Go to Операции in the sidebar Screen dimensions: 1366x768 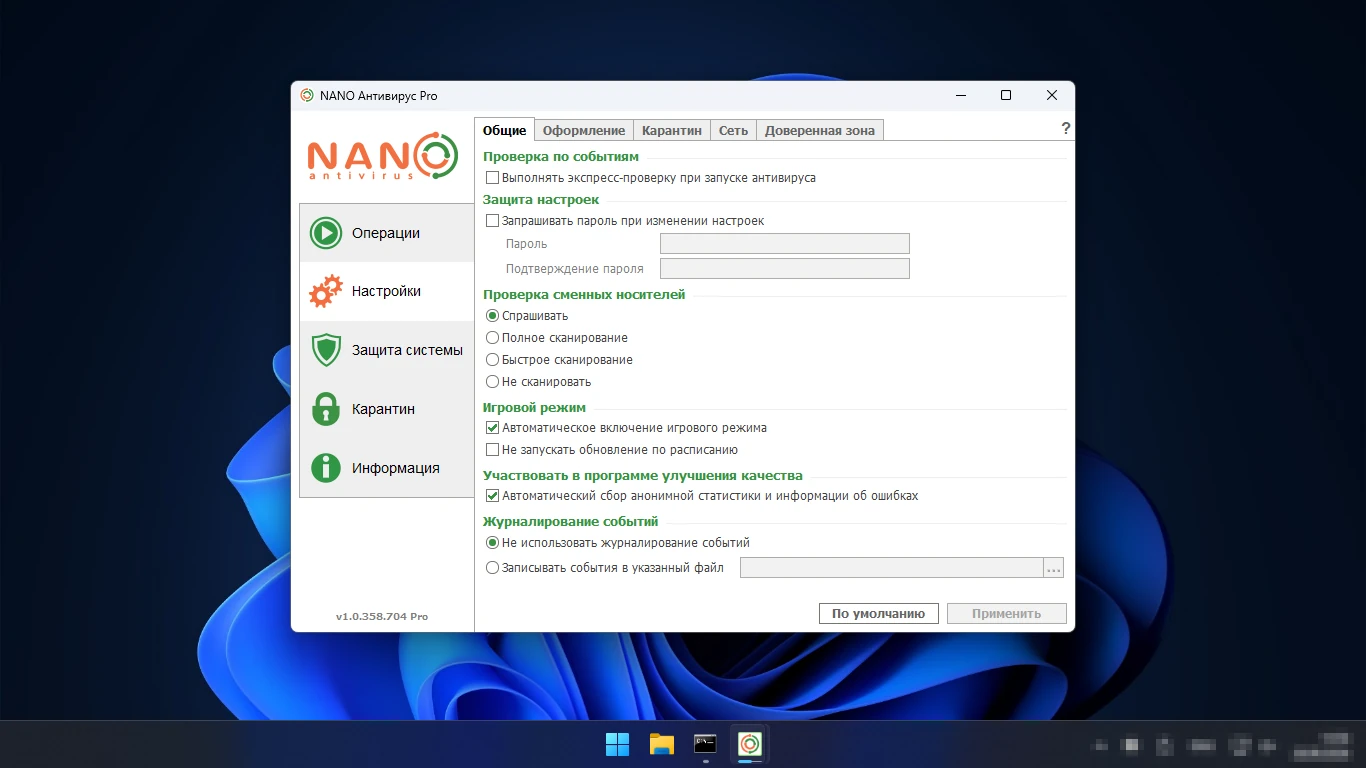[x=386, y=233]
